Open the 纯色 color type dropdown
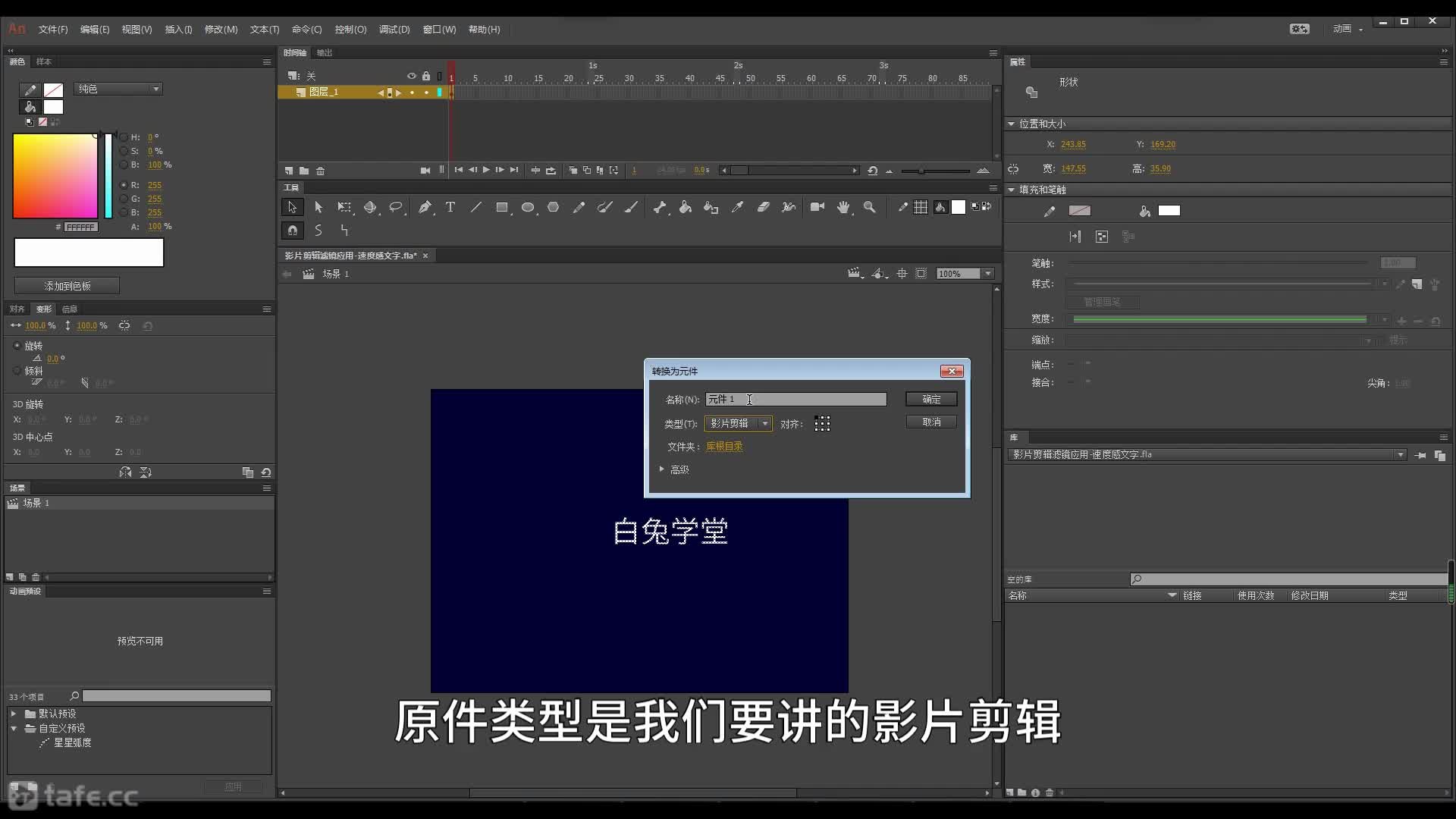The height and width of the screenshot is (819, 1456). click(x=118, y=89)
